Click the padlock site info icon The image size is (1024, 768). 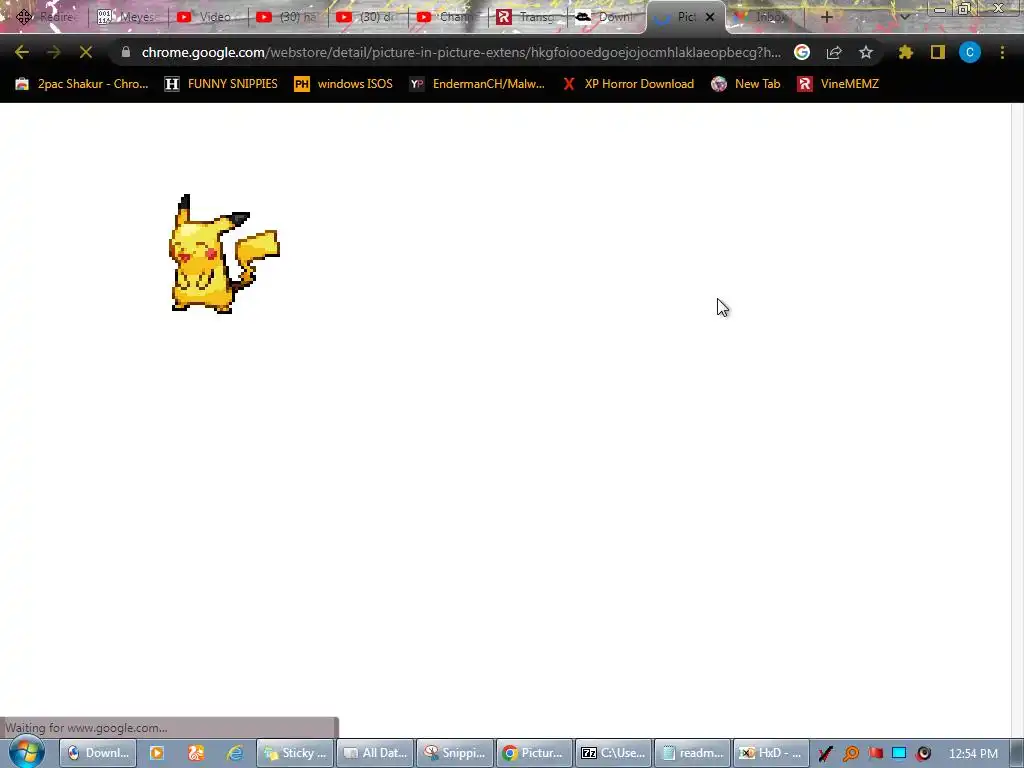click(125, 52)
